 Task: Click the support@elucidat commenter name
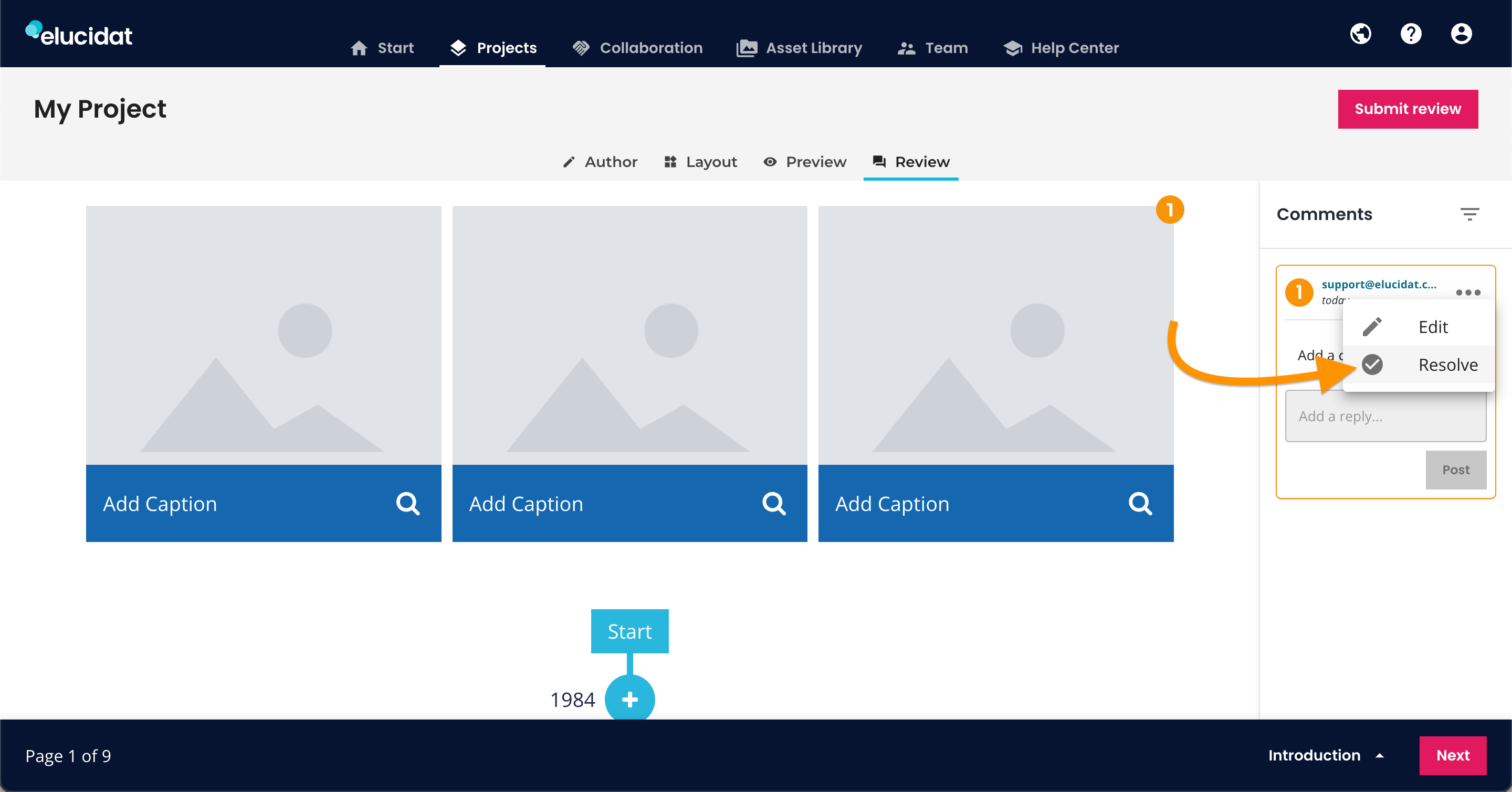tap(1379, 284)
